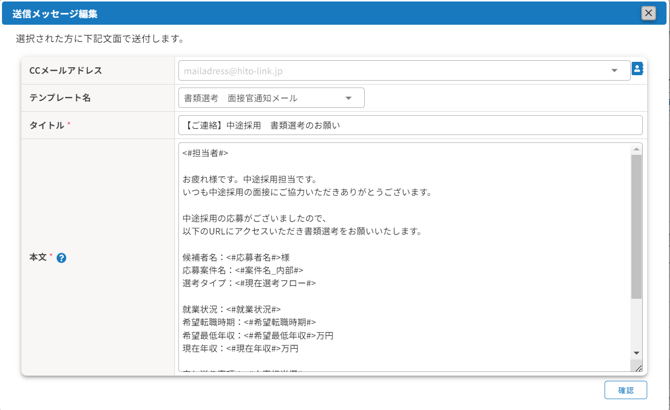Click the 送信メッセージ編集 title bar

pos(300,13)
